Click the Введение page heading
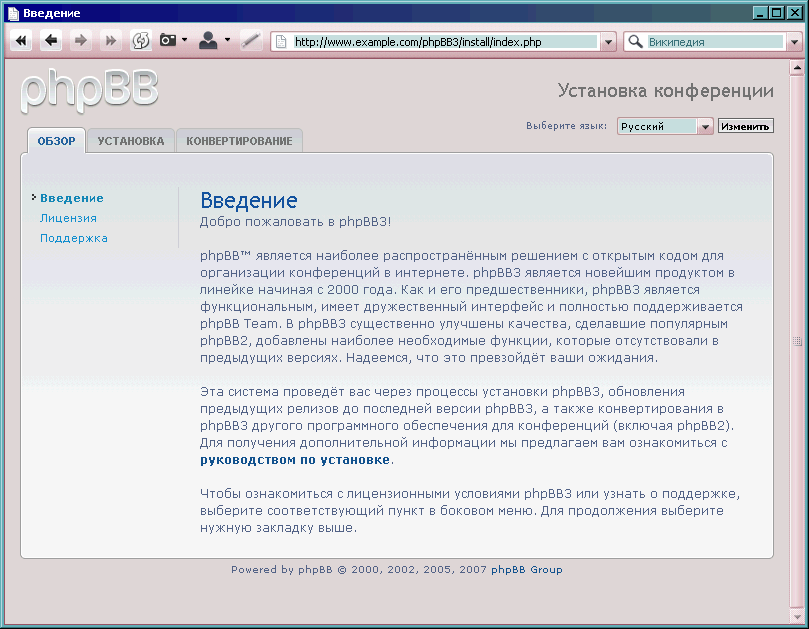 click(x=249, y=200)
